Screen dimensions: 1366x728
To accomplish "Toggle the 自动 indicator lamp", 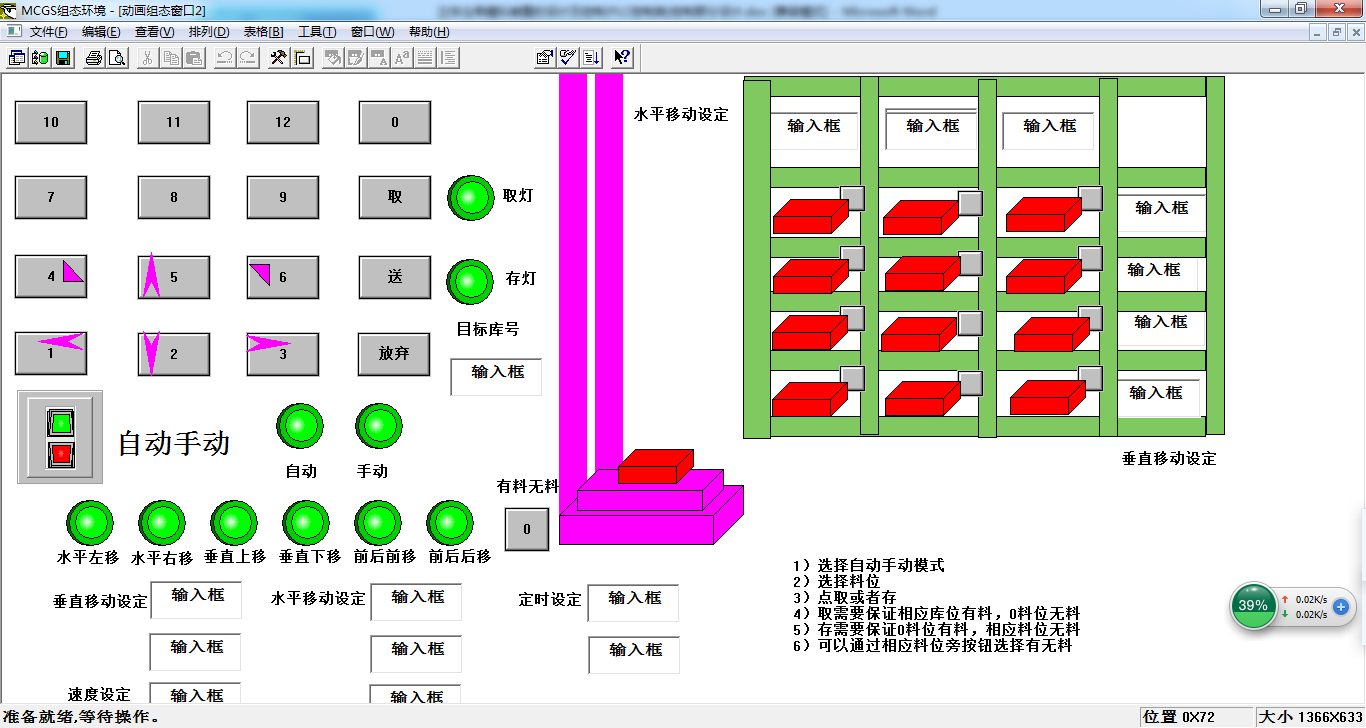I will coord(300,425).
